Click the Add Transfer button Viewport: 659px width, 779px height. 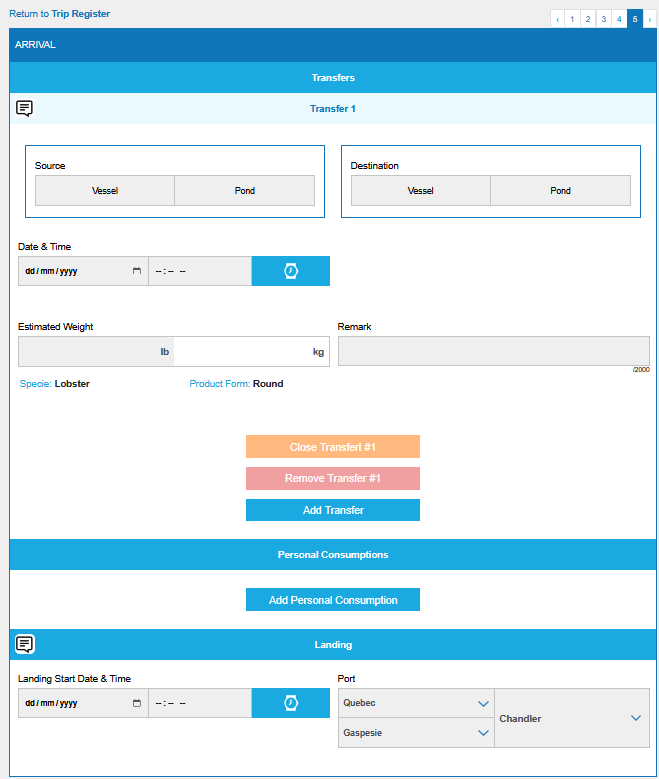pos(333,510)
